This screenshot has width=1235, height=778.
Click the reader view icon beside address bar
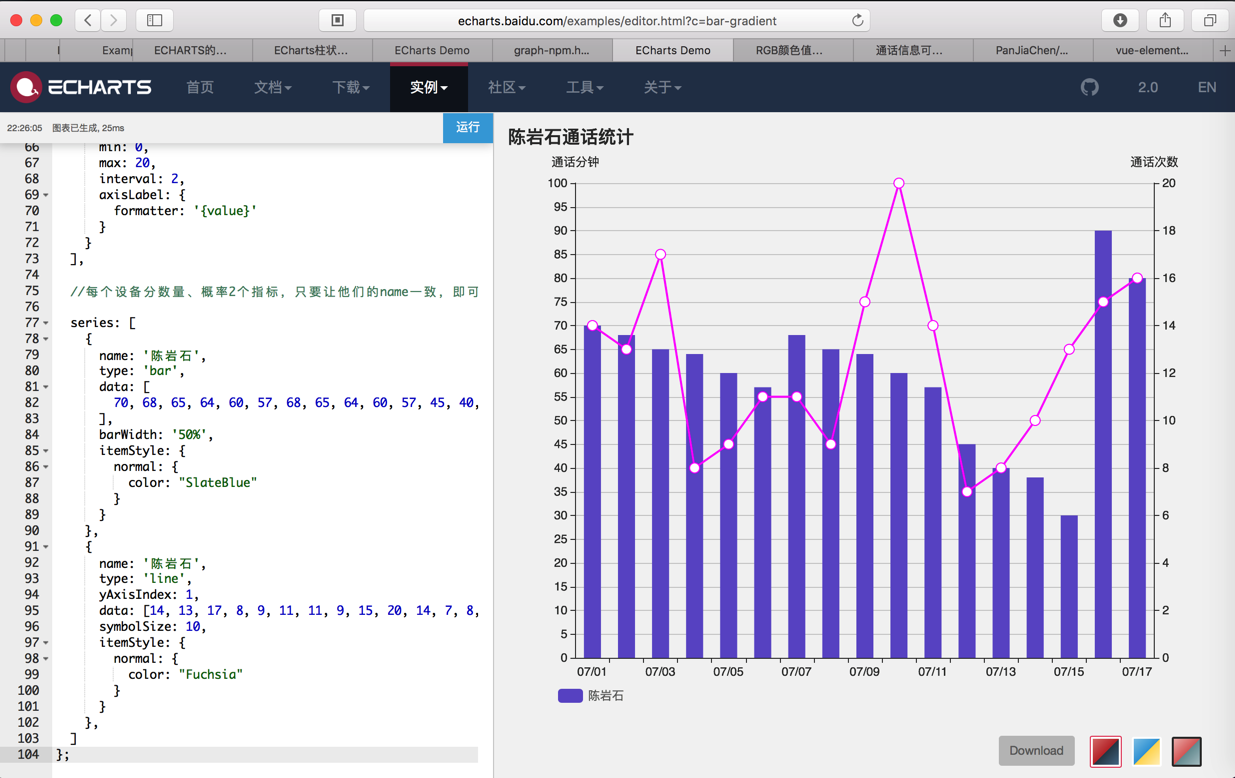[338, 20]
